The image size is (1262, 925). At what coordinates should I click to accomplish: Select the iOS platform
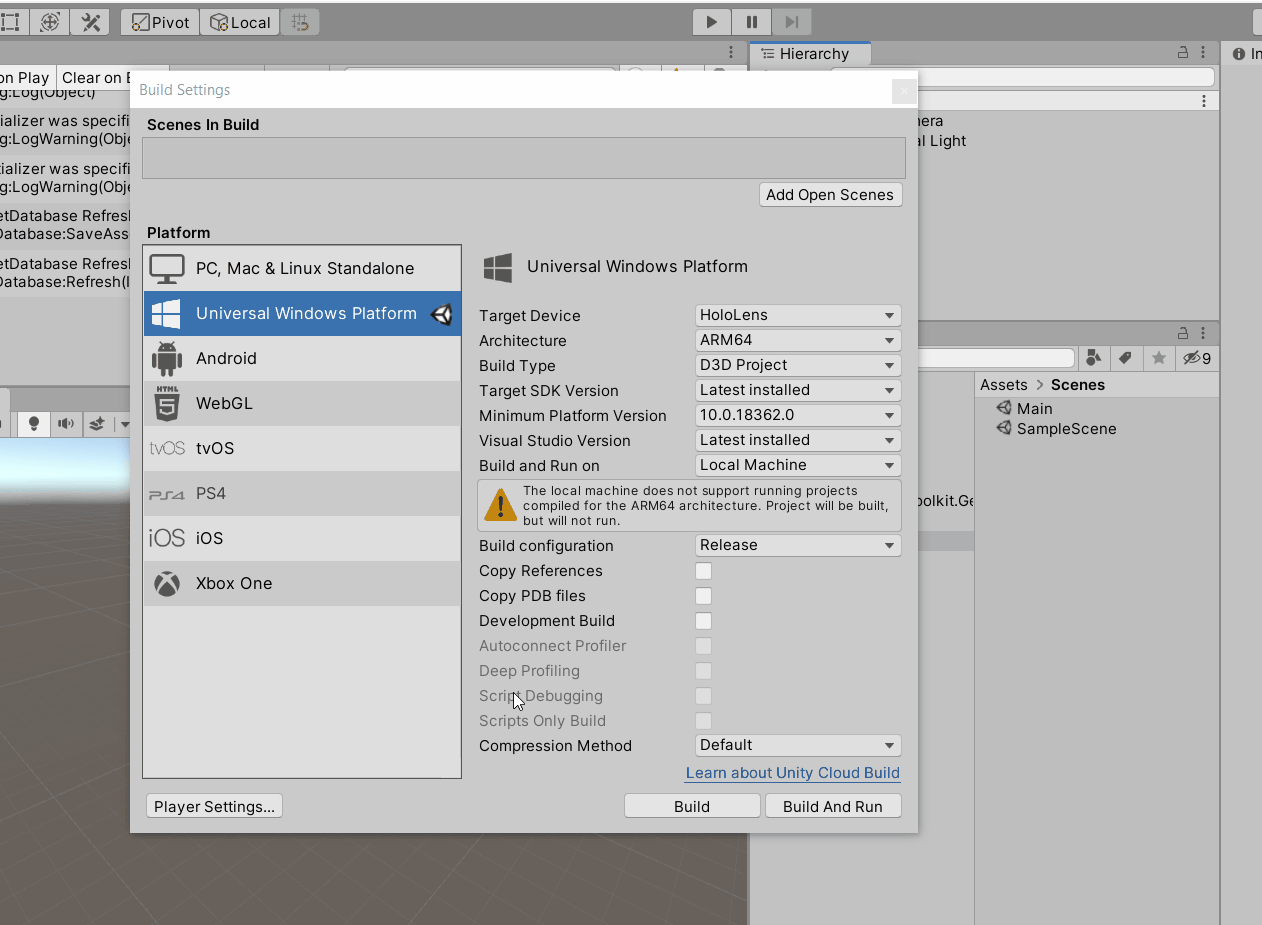(x=302, y=538)
